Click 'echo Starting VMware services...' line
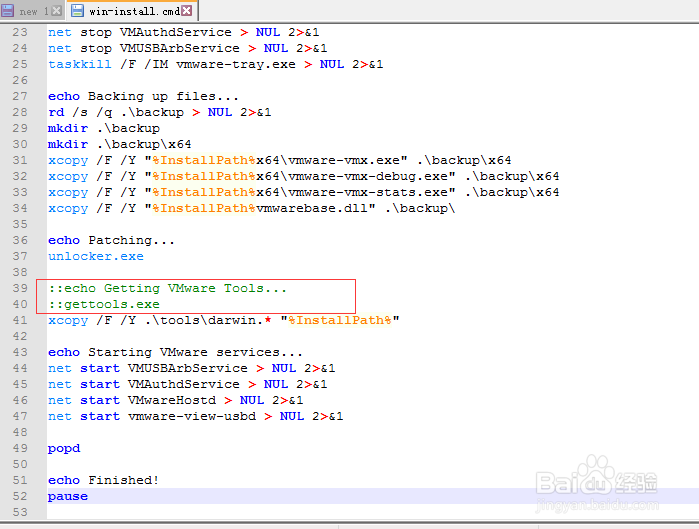699x529 pixels. tap(175, 353)
